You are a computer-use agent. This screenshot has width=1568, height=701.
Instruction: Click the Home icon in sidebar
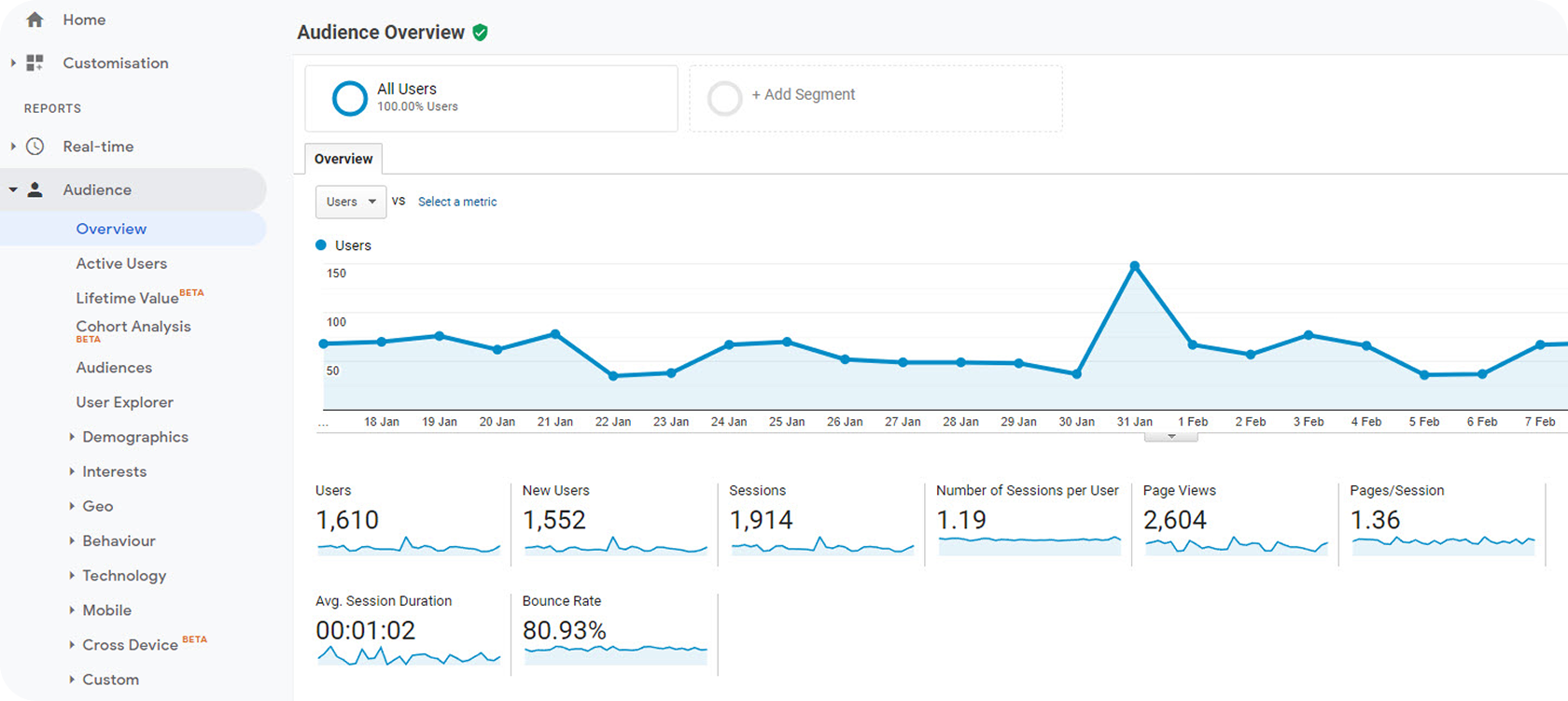(x=35, y=20)
